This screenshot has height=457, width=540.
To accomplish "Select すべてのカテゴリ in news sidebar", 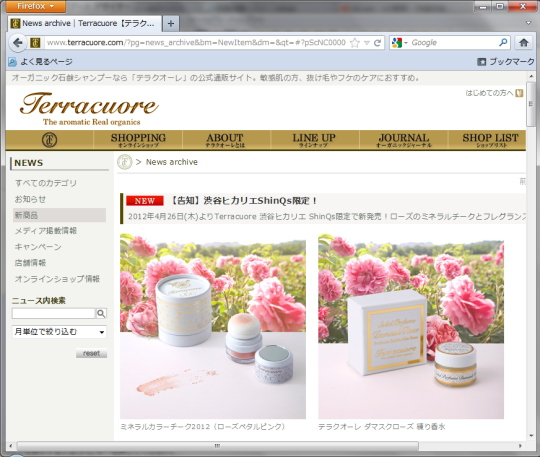I will coord(45,183).
